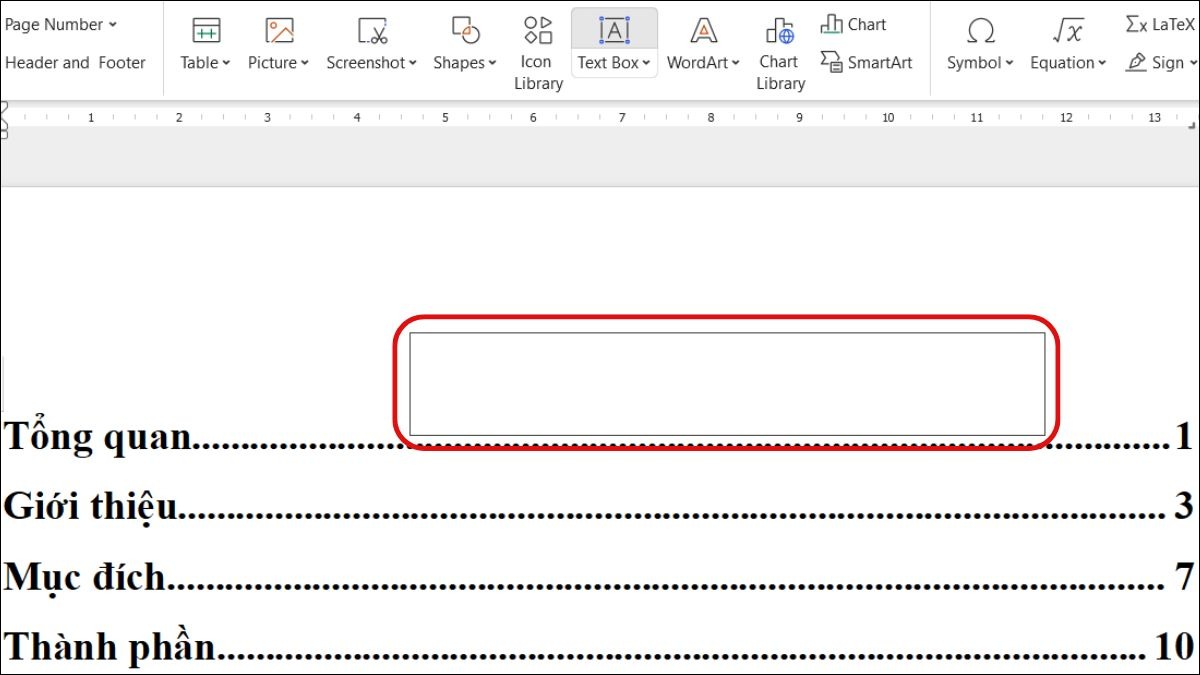
Task: Expand the Picture dropdown label
Action: coord(279,62)
